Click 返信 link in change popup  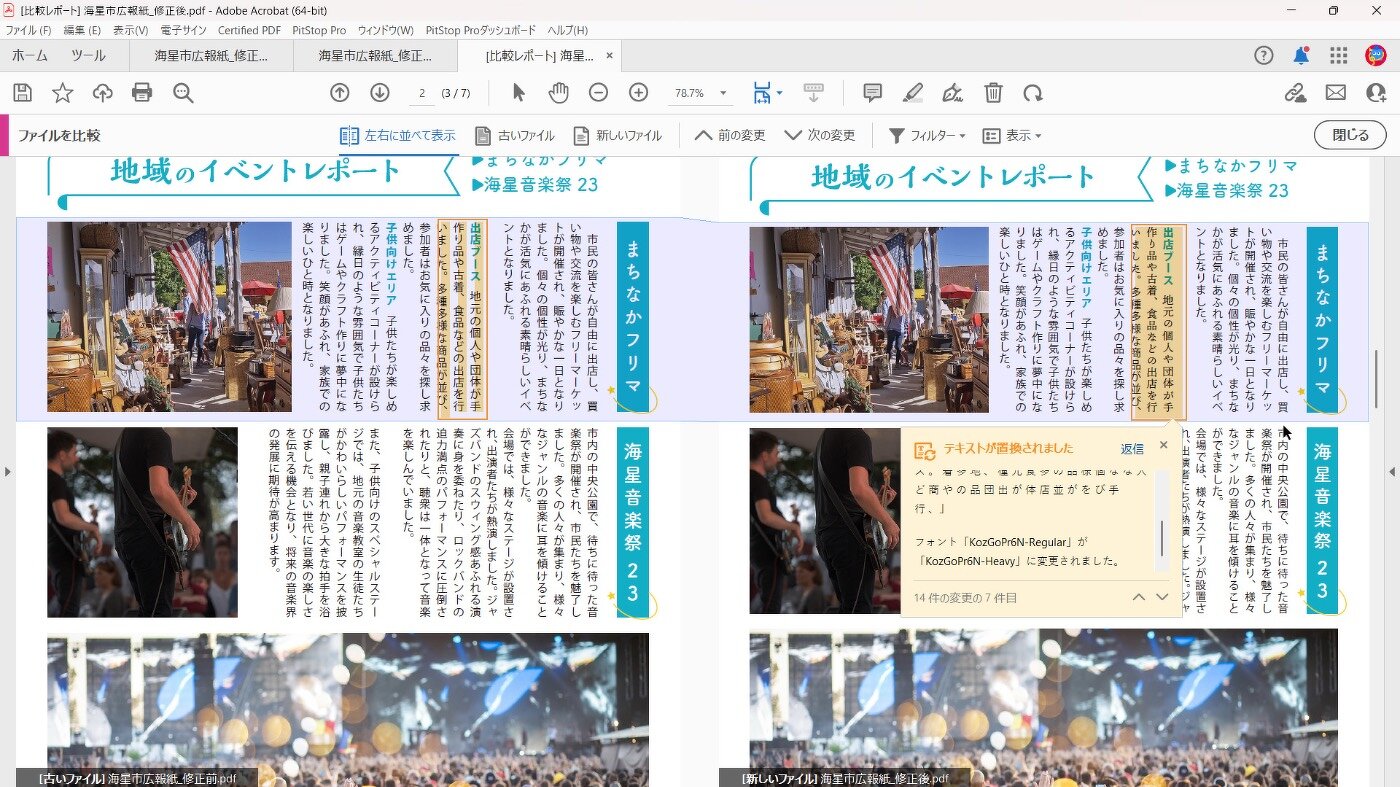(1132, 449)
